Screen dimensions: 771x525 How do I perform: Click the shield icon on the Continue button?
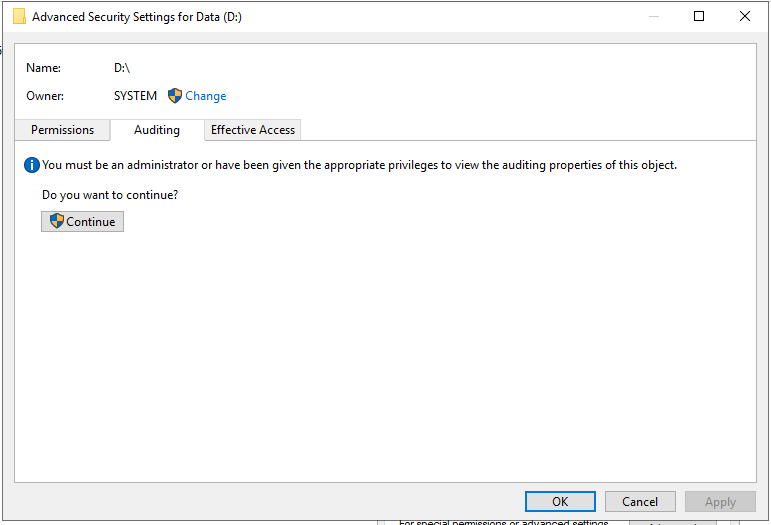click(57, 221)
